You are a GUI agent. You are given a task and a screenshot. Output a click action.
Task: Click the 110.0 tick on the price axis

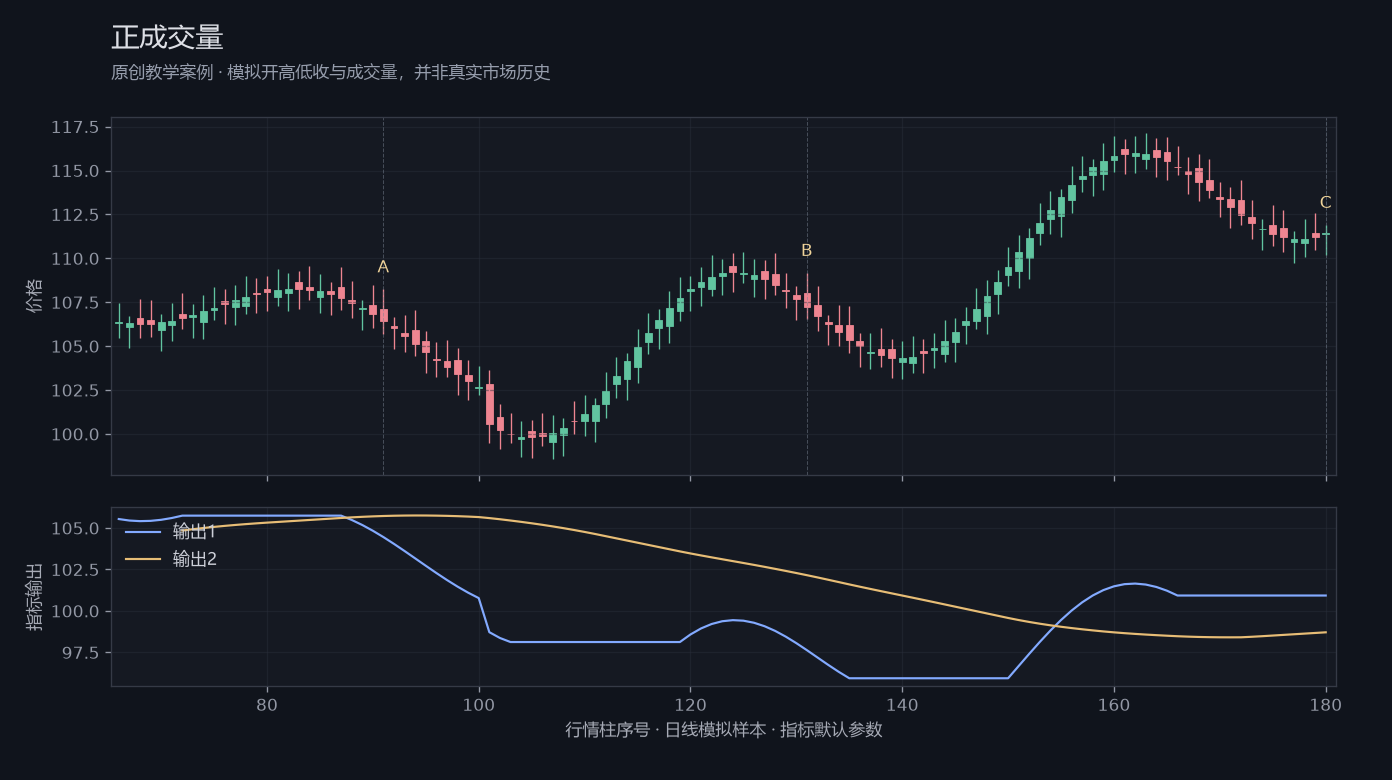75,259
